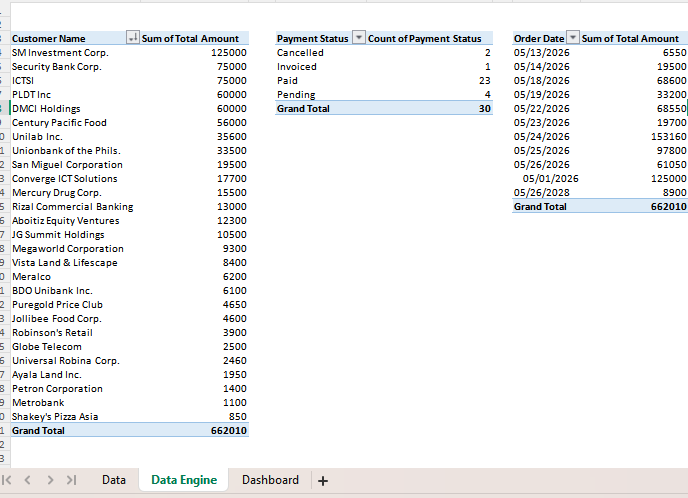Image resolution: width=688 pixels, height=498 pixels.
Task: Go to previous sheet tab arrow
Action: tap(28, 480)
